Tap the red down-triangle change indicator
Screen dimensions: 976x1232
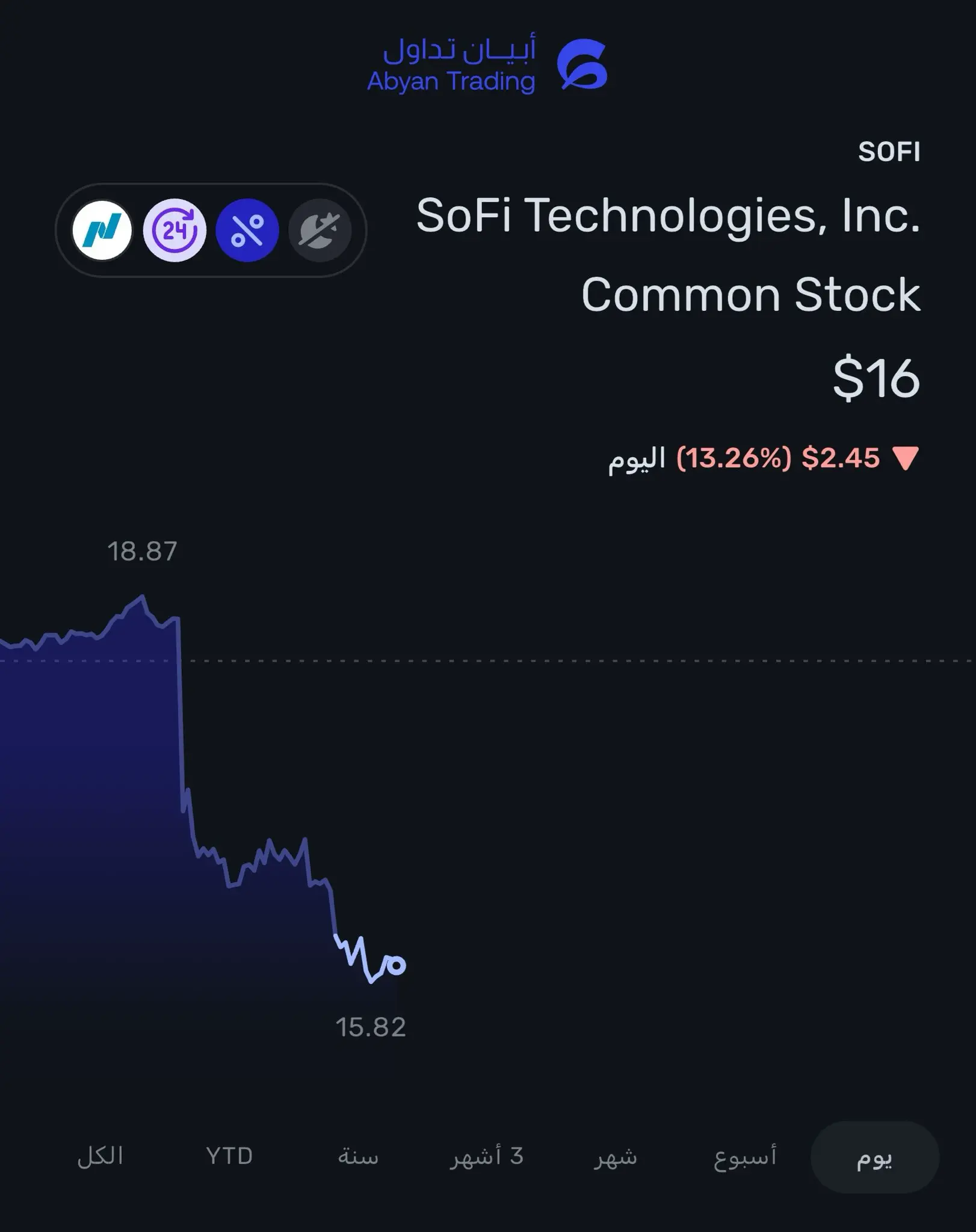point(905,458)
